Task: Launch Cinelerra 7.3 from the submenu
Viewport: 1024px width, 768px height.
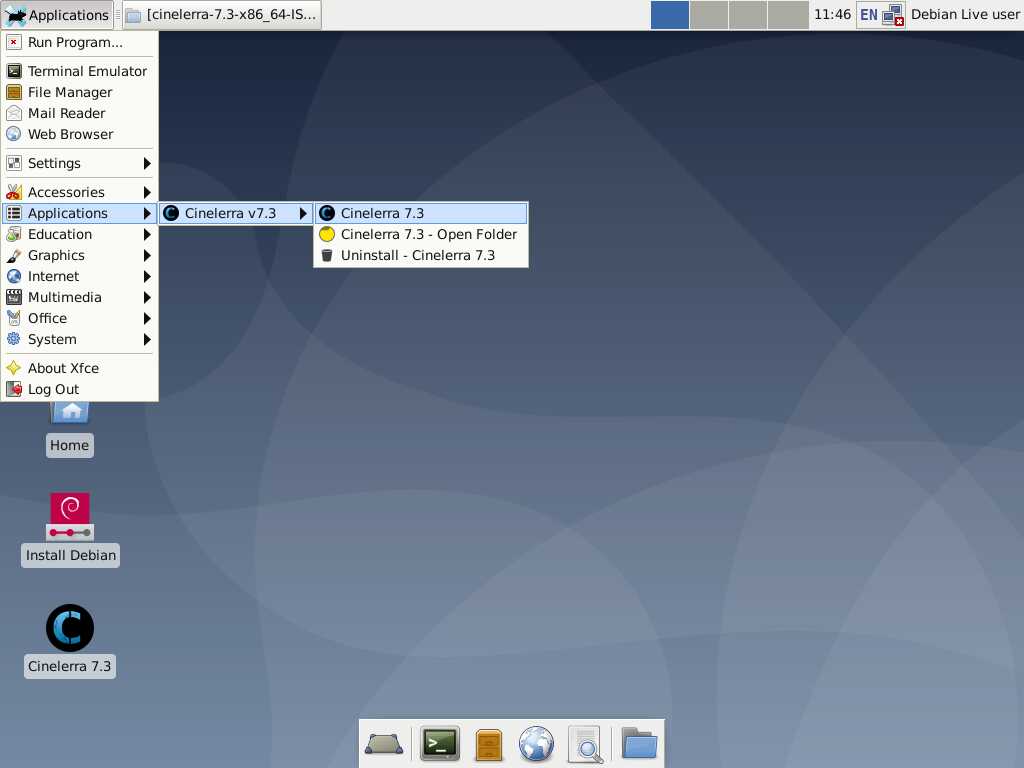Action: click(421, 213)
